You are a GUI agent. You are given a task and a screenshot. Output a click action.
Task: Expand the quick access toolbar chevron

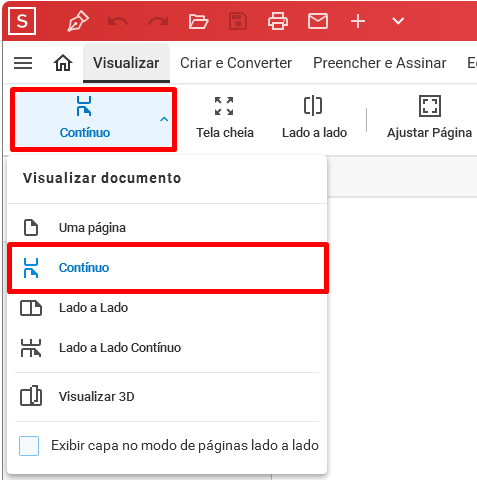(398, 21)
